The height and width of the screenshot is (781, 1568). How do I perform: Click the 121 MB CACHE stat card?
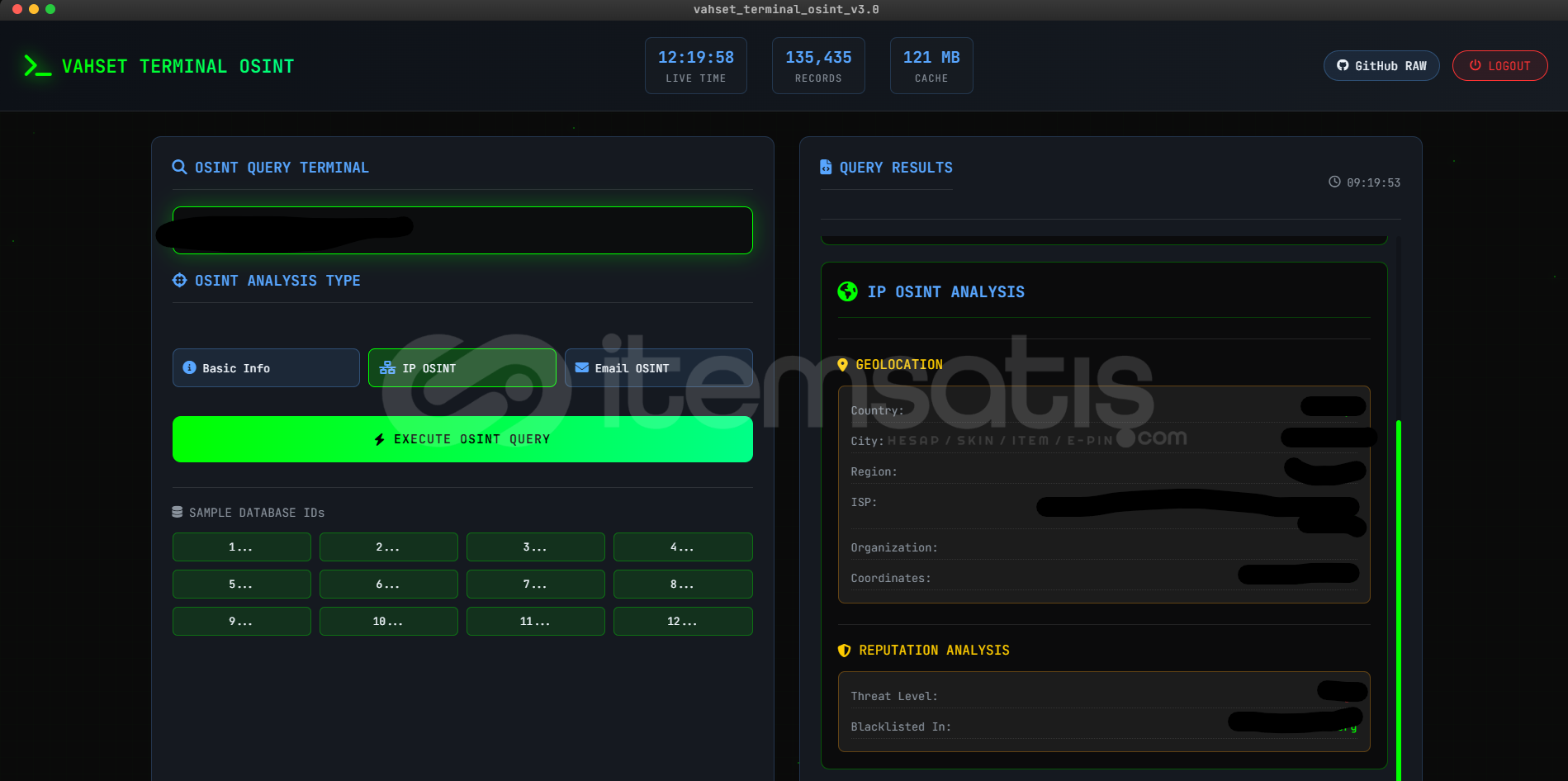pyautogui.click(x=931, y=65)
